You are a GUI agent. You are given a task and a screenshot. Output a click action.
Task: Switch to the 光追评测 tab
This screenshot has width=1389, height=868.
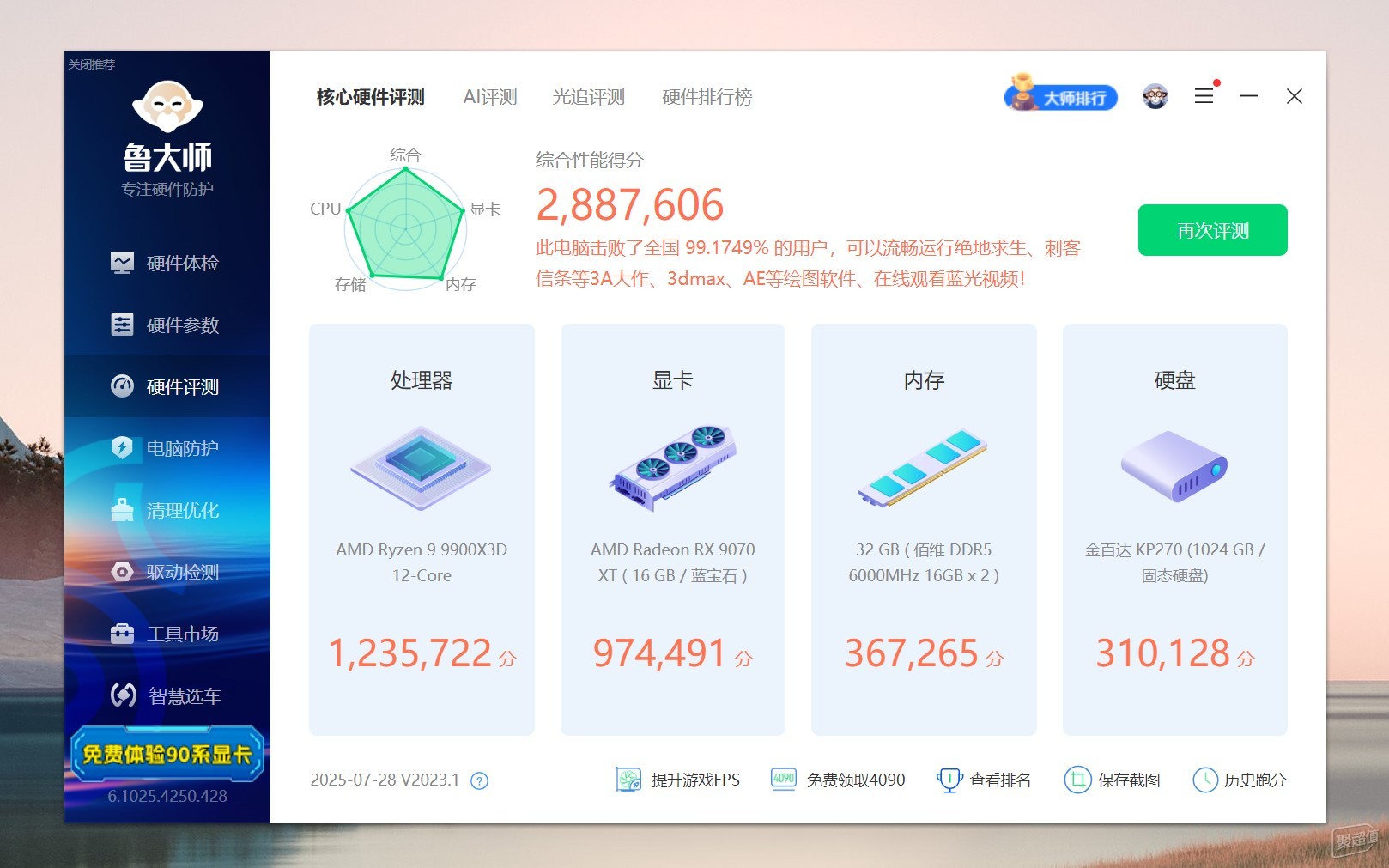coord(588,97)
